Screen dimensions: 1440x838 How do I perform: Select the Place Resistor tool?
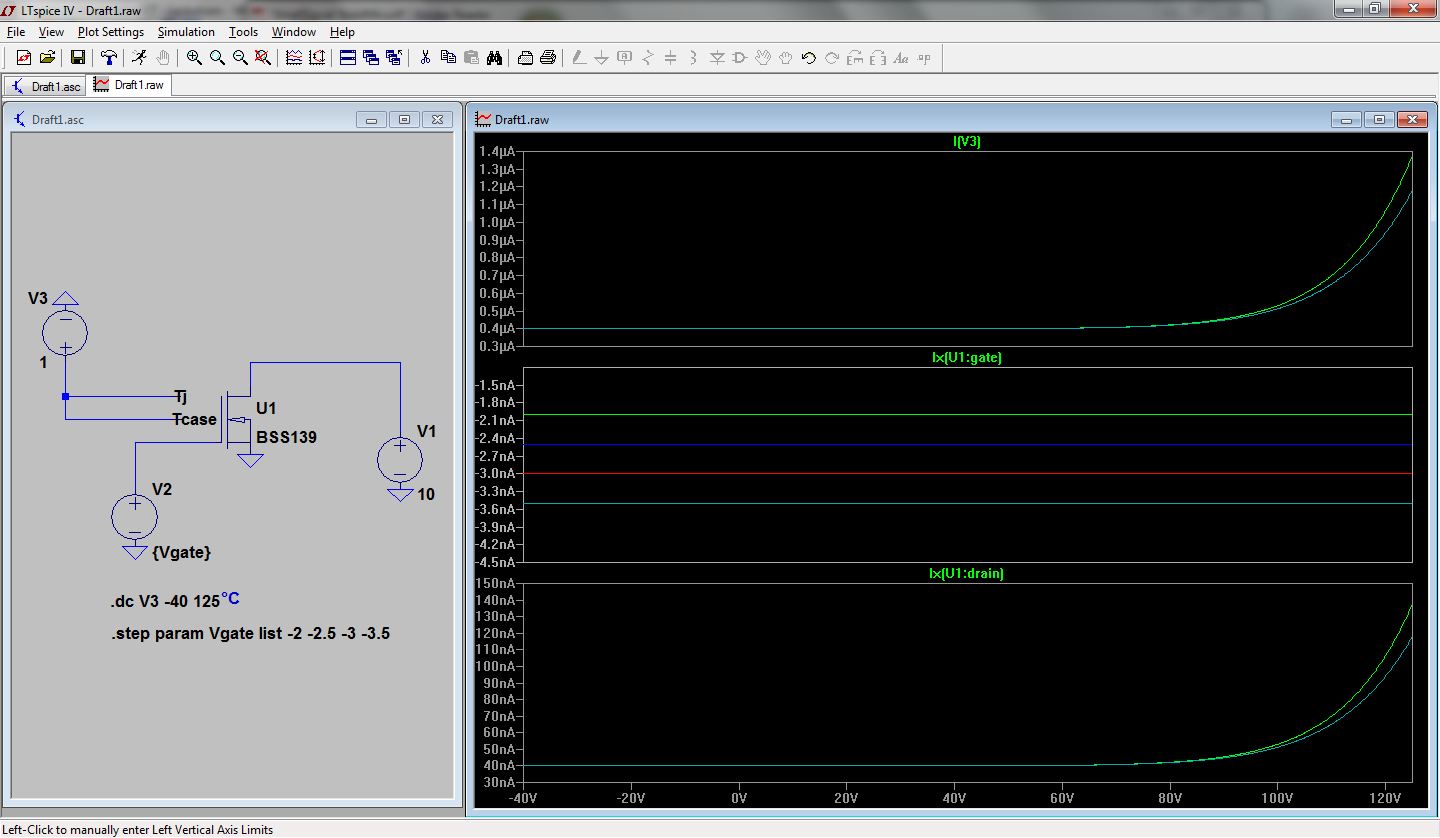coord(647,58)
